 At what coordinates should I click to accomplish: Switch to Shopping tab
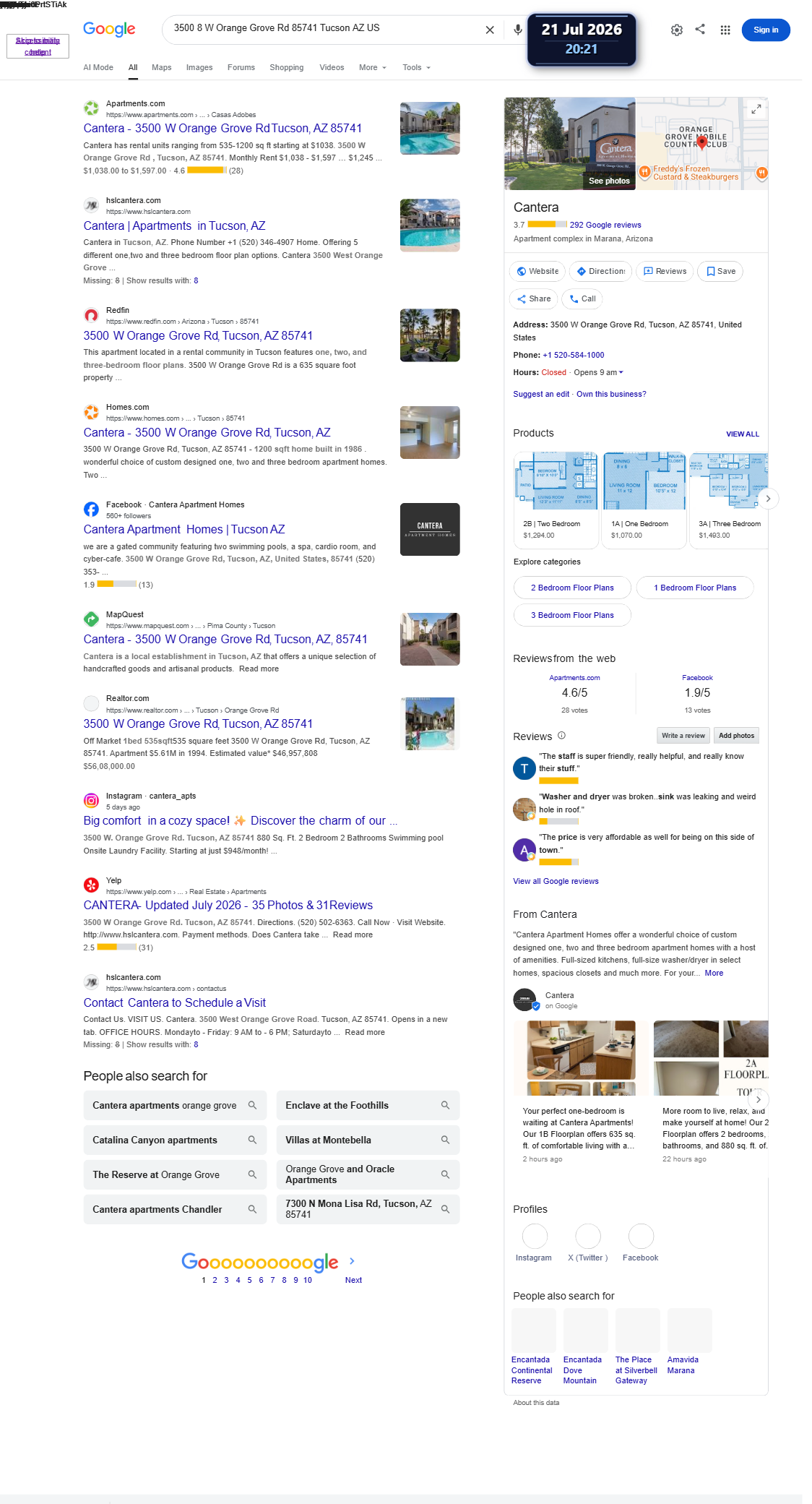(x=287, y=67)
